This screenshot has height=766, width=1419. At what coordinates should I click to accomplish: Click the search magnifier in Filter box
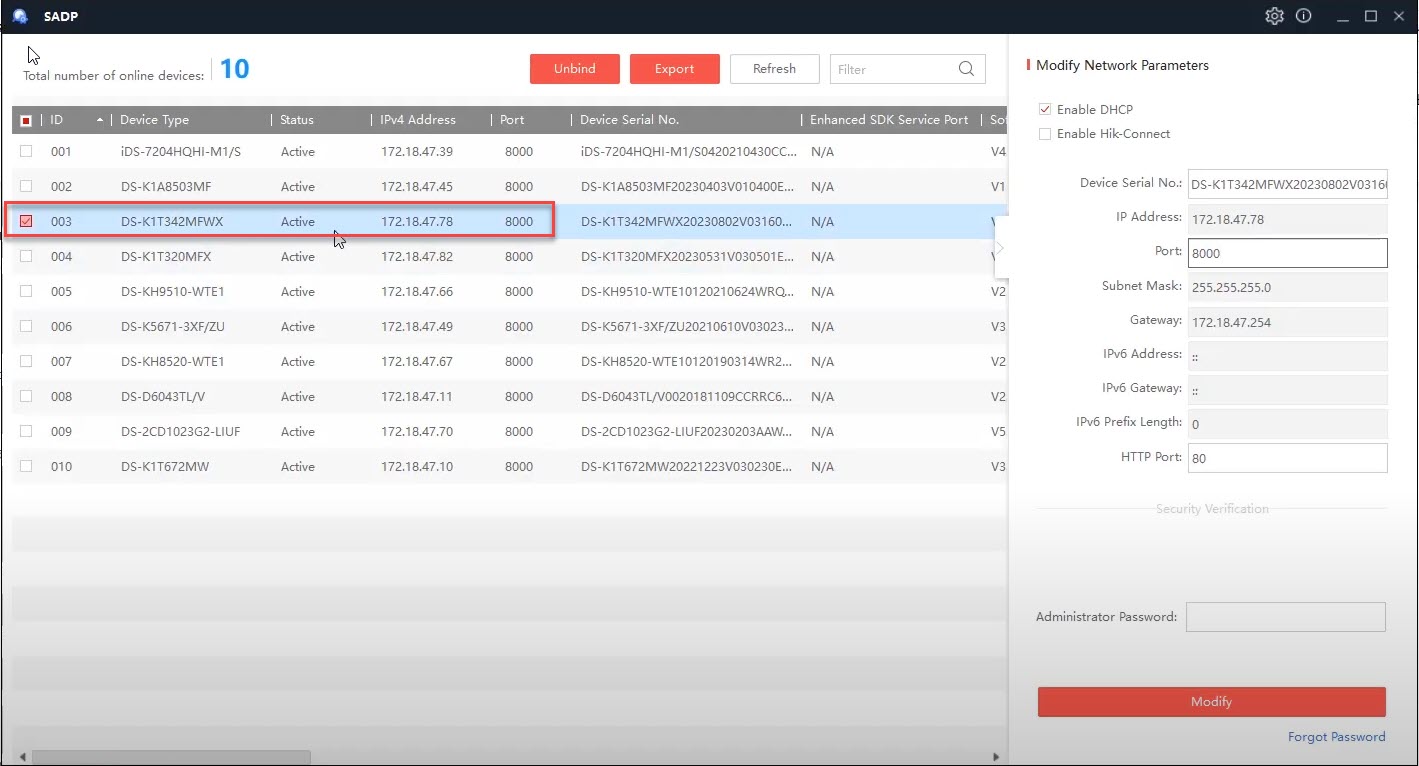click(x=966, y=69)
